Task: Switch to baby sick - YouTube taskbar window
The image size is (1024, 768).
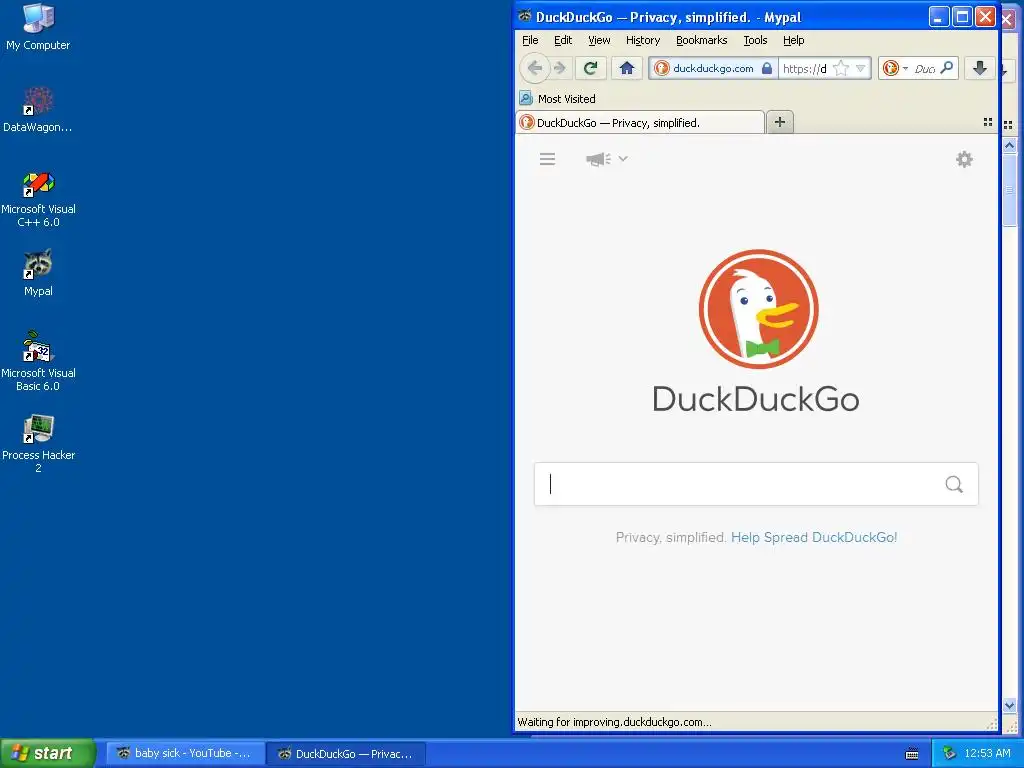Action: [185, 754]
